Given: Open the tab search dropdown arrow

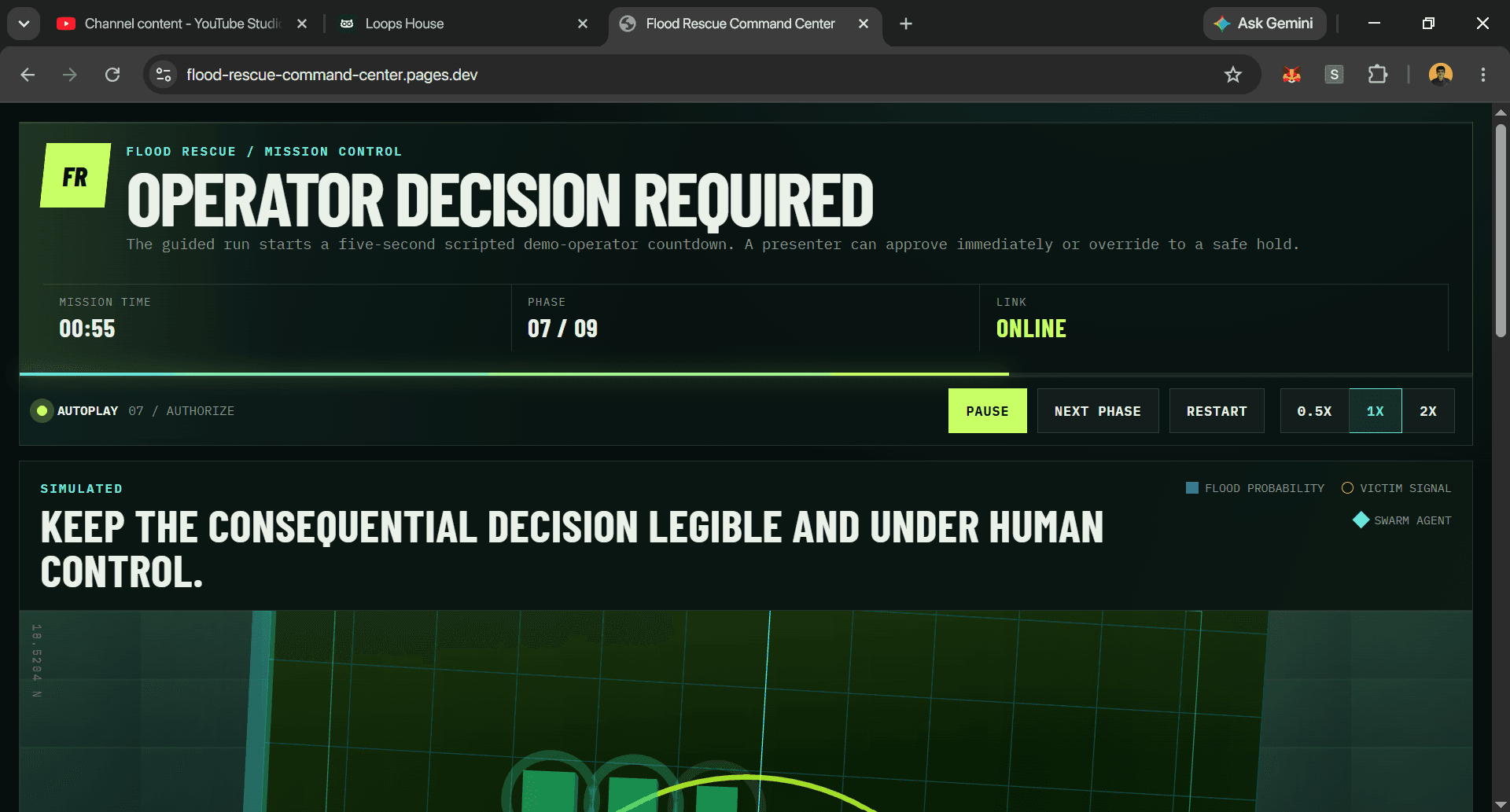Looking at the screenshot, I should point(24,24).
